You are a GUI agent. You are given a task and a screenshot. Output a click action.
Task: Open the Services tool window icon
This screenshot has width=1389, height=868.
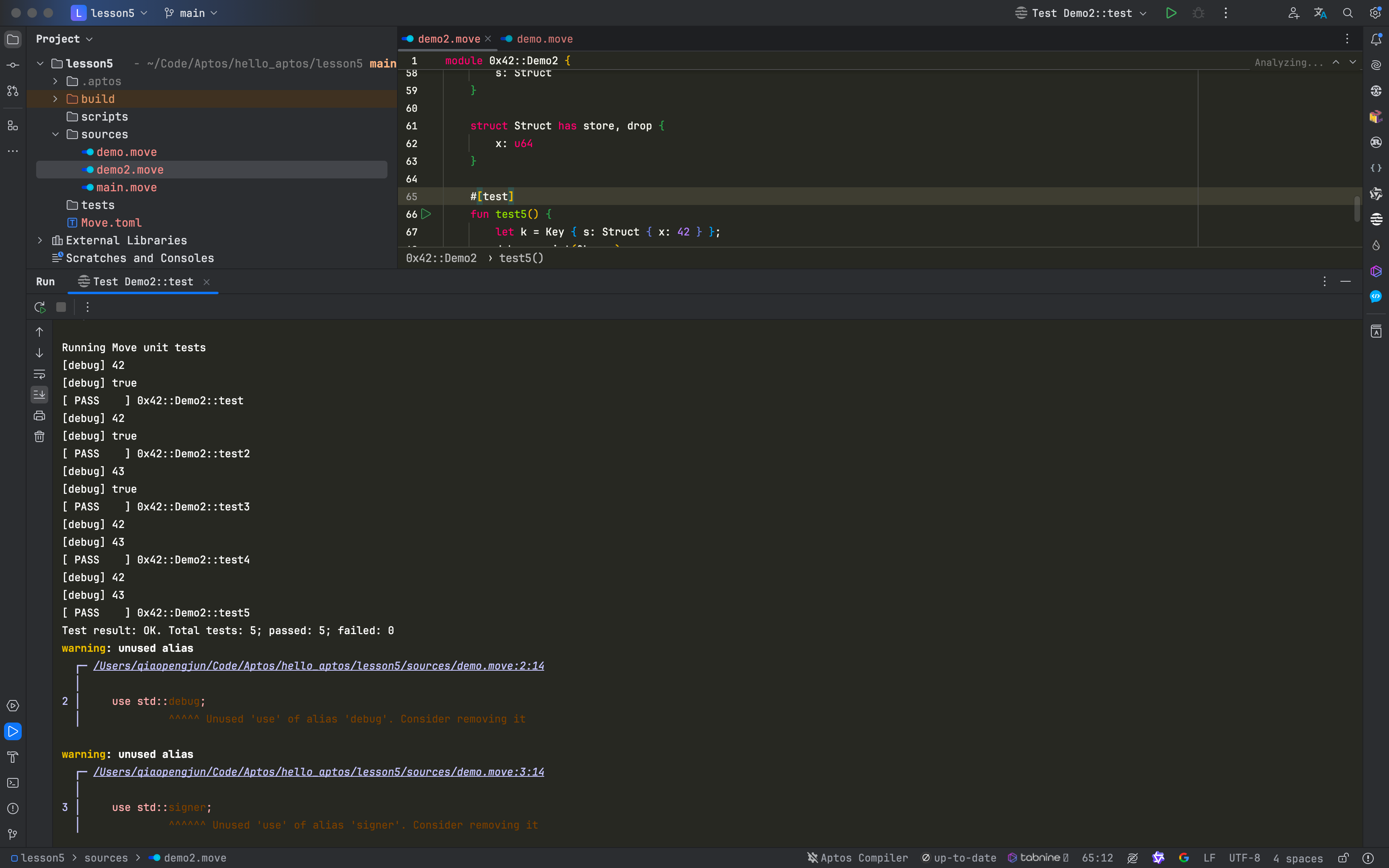(12, 706)
